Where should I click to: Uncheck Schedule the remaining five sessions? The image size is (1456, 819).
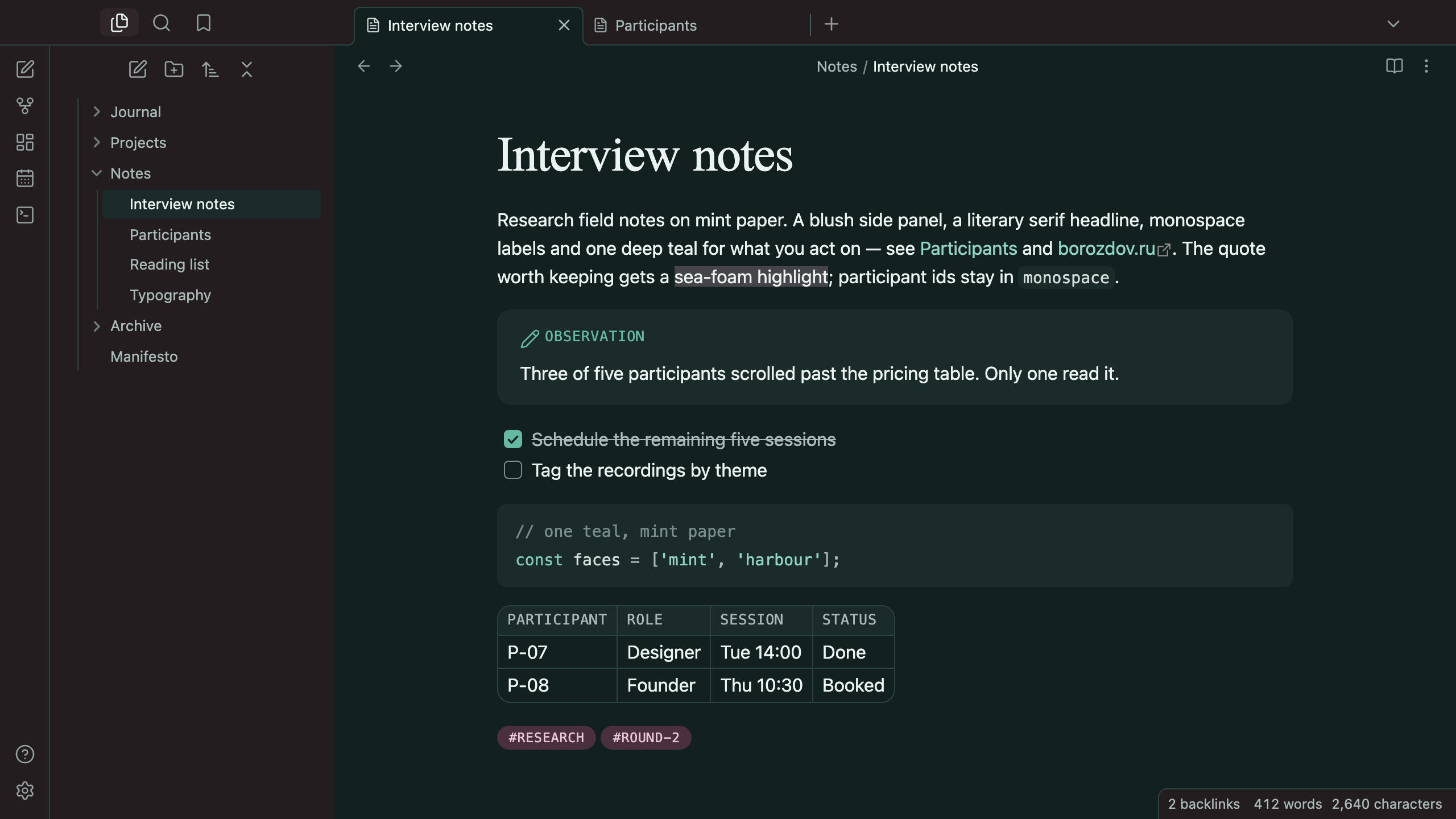pyautogui.click(x=513, y=439)
